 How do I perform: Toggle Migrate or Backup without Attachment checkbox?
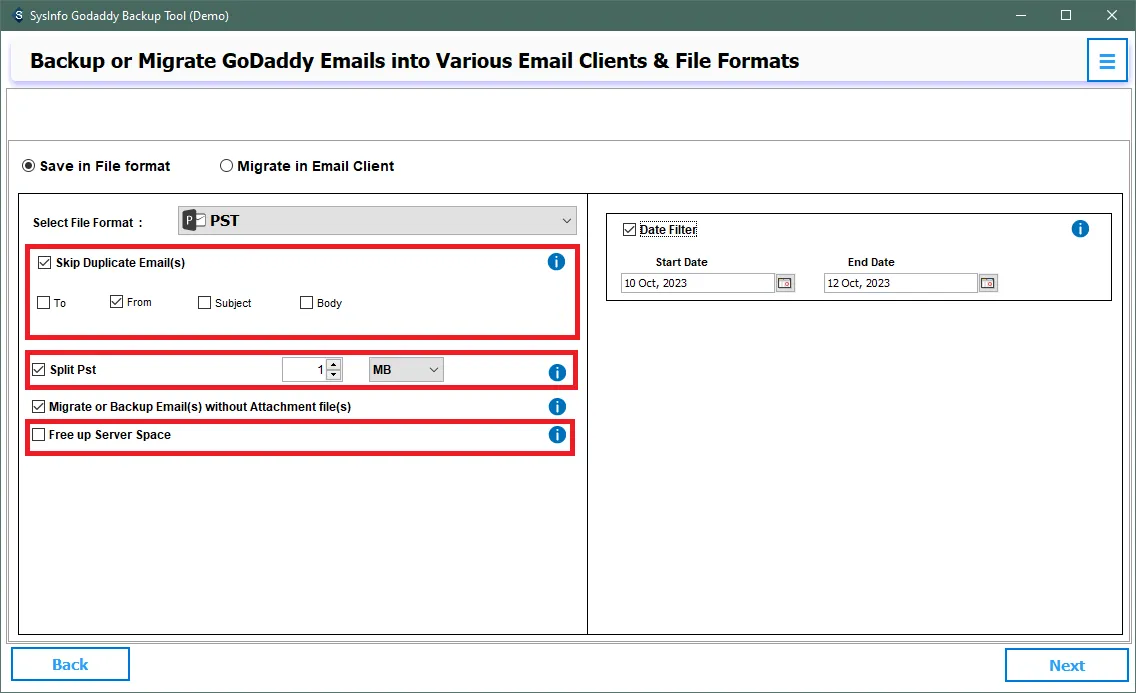click(x=38, y=406)
